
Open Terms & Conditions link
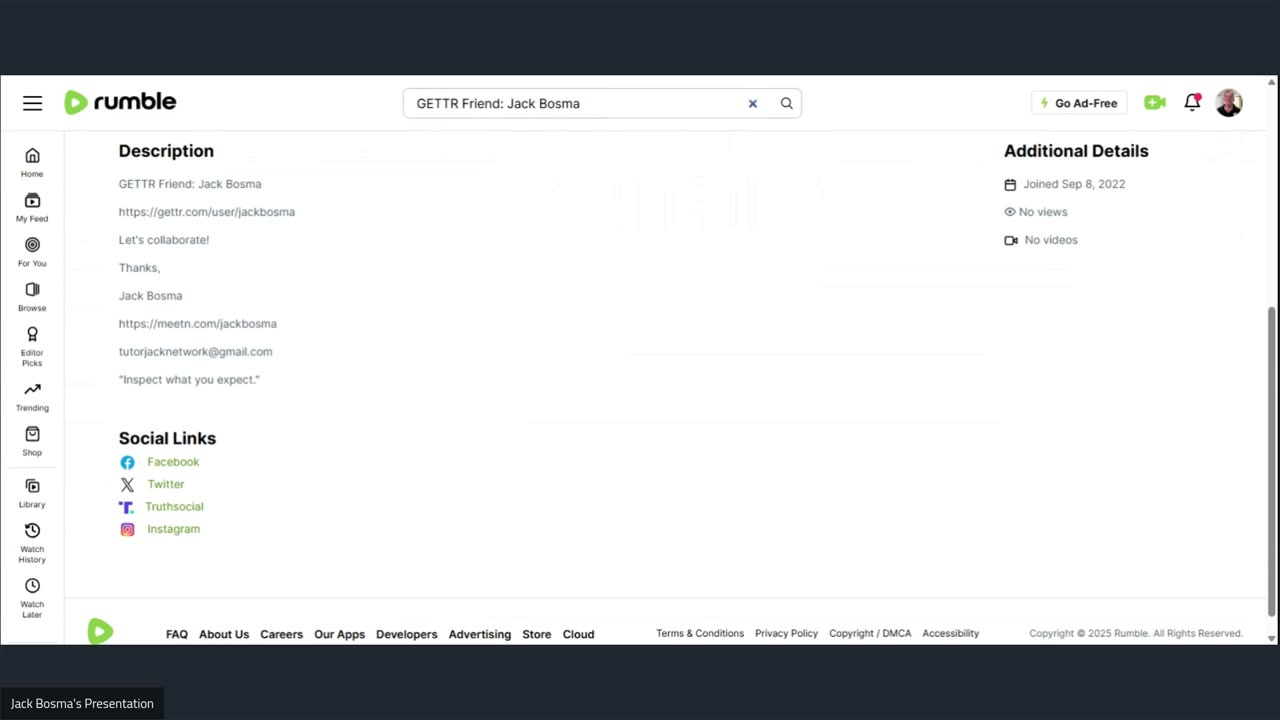click(x=700, y=633)
